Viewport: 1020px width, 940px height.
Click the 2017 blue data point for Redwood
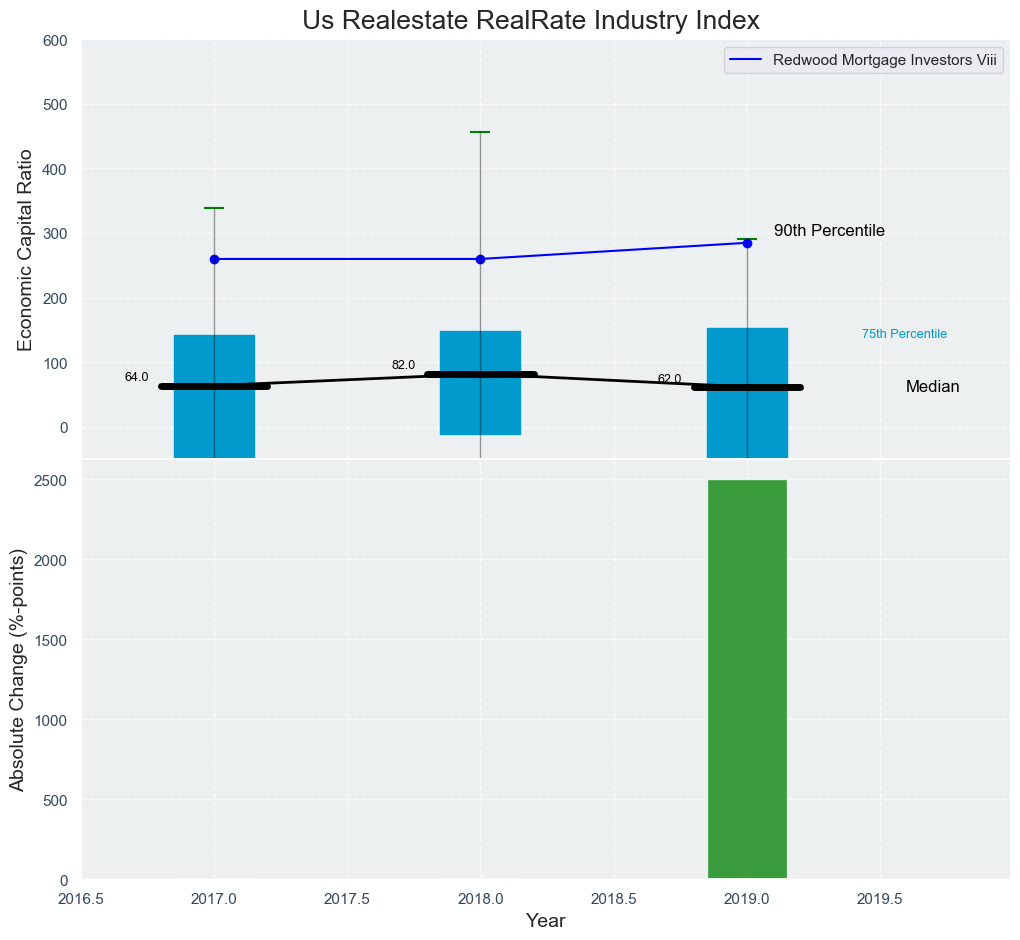pyautogui.click(x=214, y=259)
